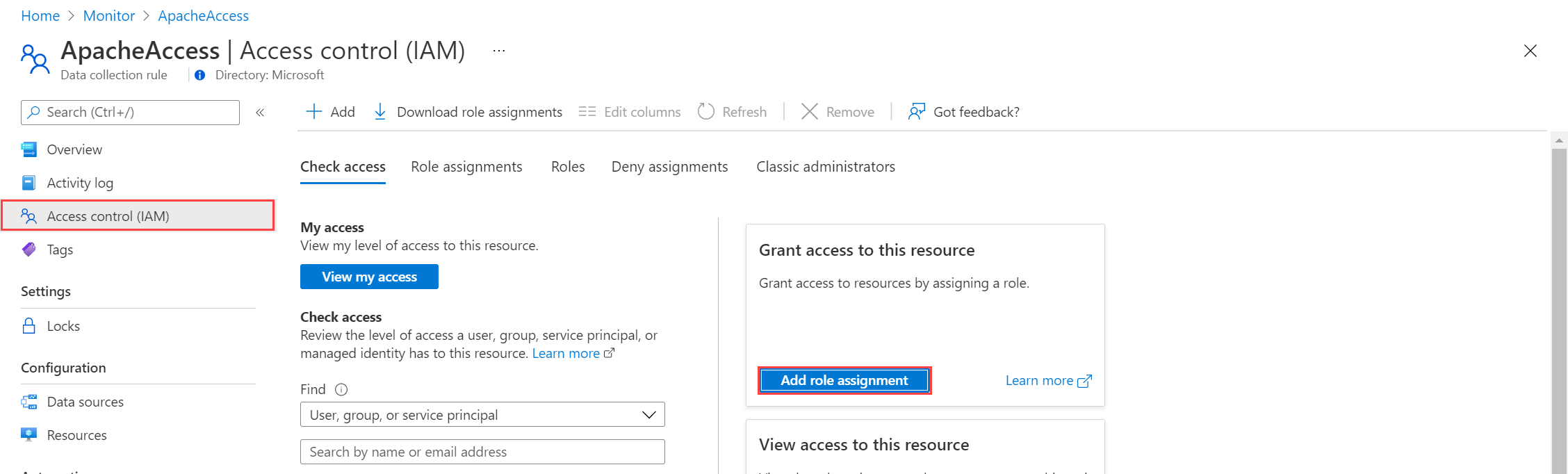The width and height of the screenshot is (1568, 474).
Task: Click the Search by name or email field
Action: coord(482,452)
